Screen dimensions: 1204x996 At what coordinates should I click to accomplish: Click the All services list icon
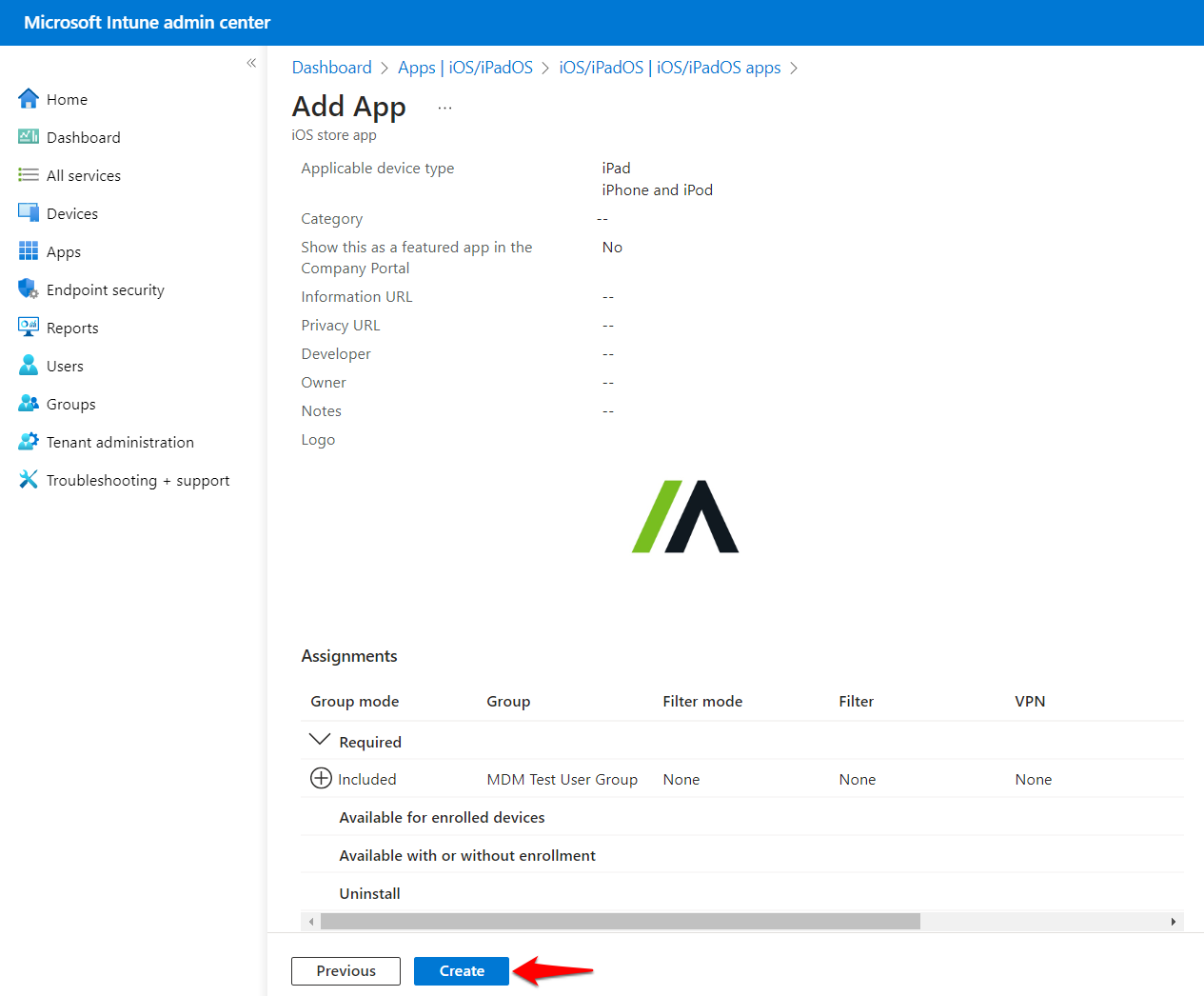click(29, 175)
